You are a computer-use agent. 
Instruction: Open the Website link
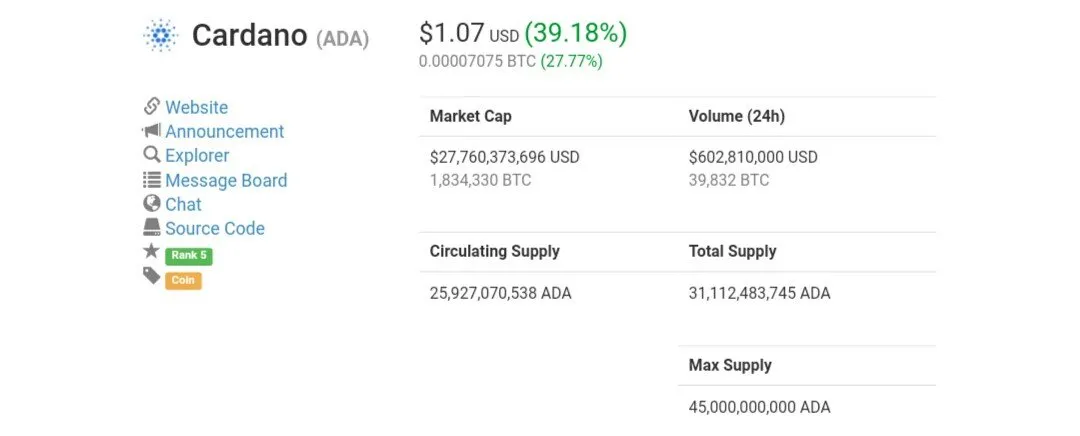tap(196, 107)
